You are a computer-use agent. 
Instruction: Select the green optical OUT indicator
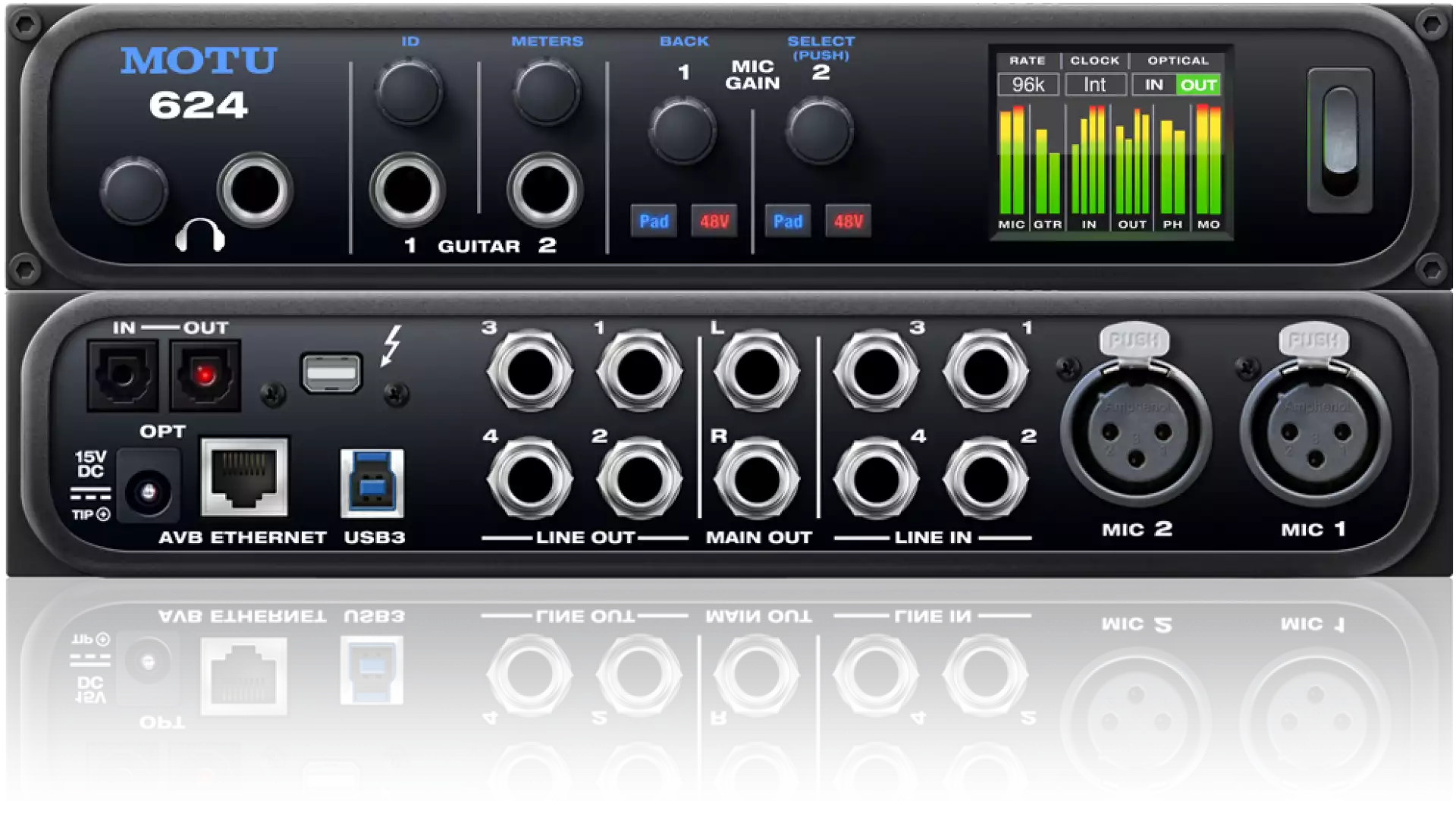point(1198,85)
